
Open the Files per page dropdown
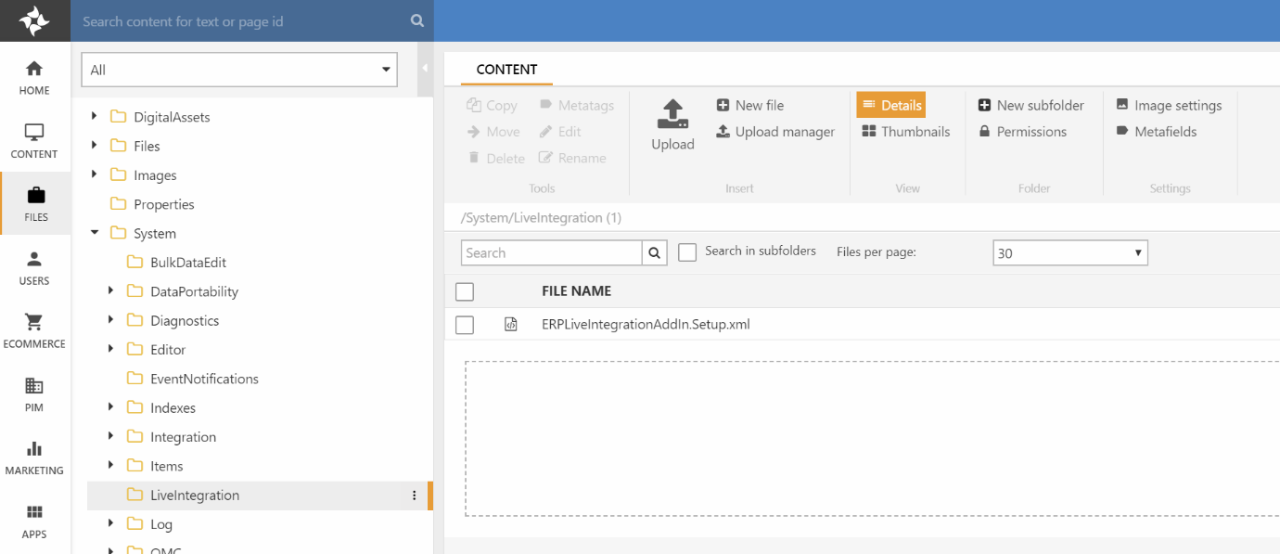pyautogui.click(x=1070, y=253)
